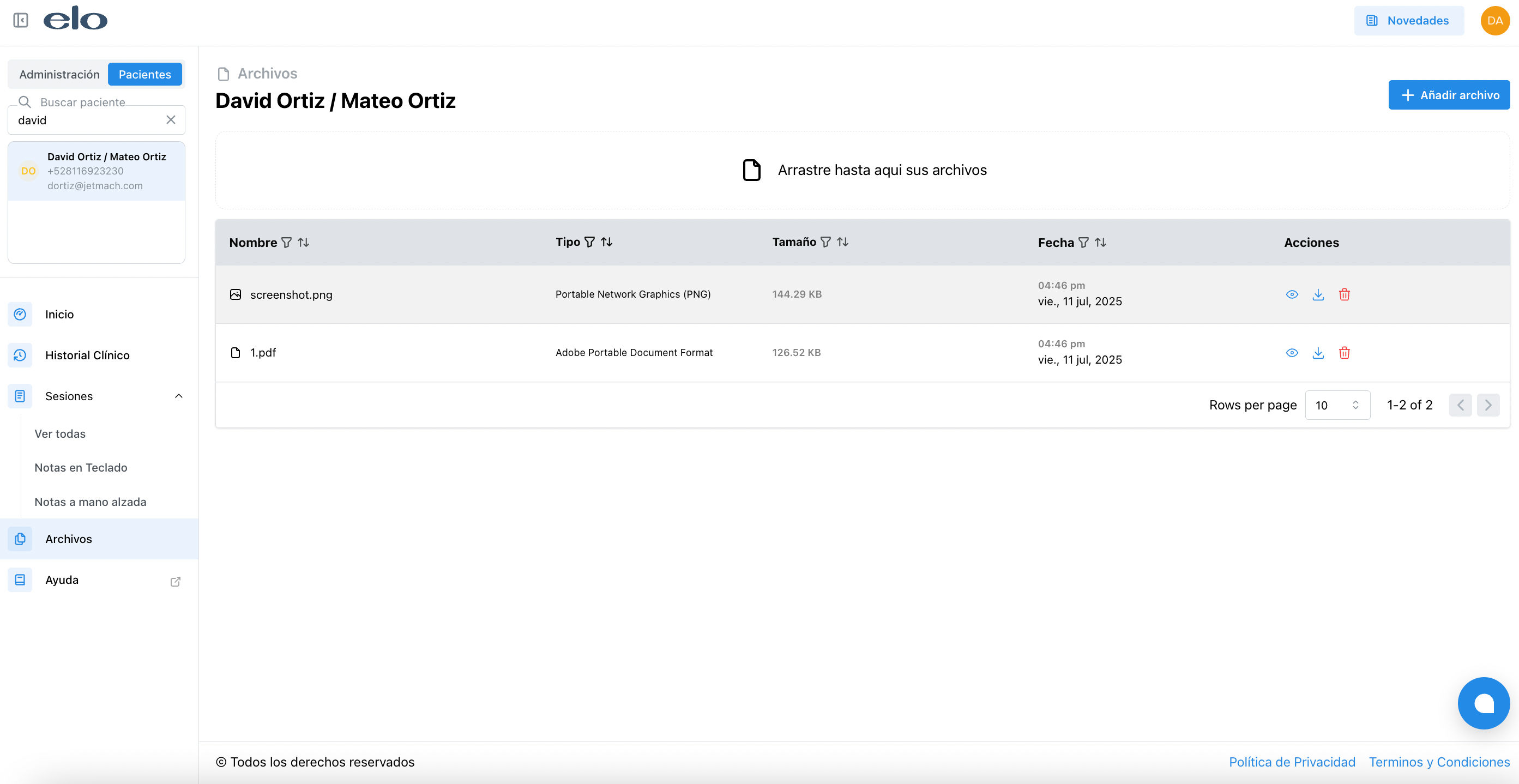
Task: Download the 1.pdf file
Action: [x=1318, y=353]
